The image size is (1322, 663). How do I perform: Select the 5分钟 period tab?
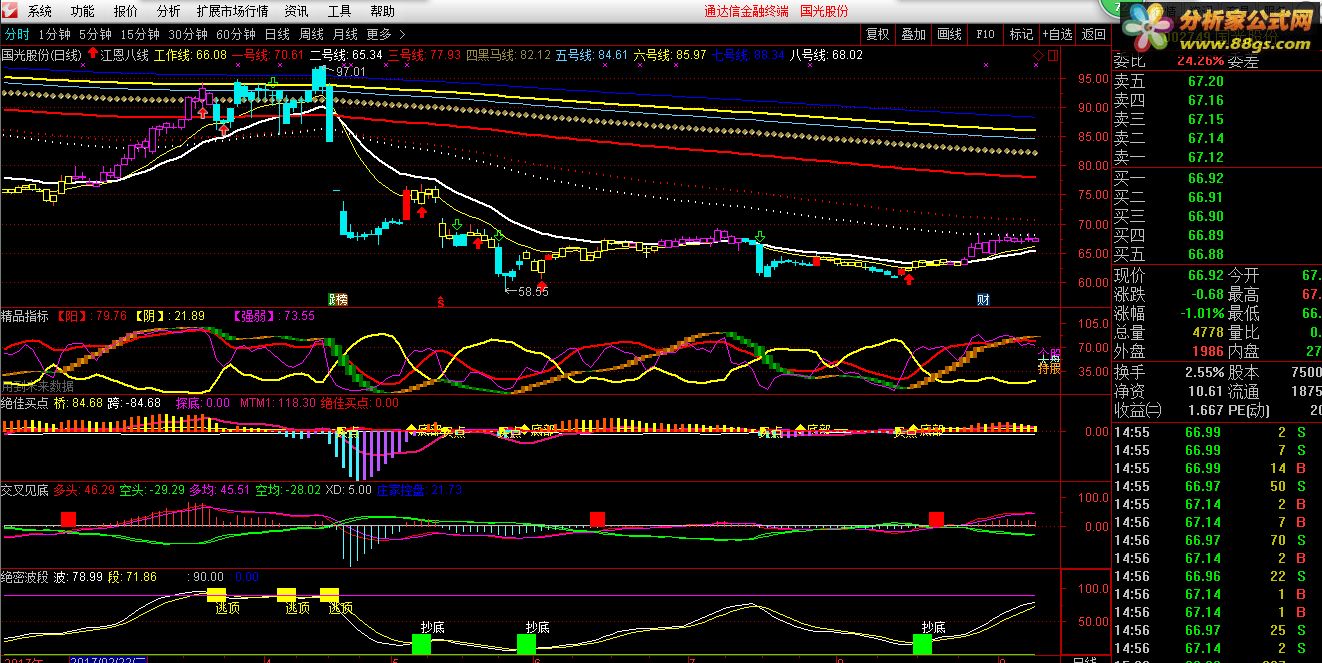[95, 34]
